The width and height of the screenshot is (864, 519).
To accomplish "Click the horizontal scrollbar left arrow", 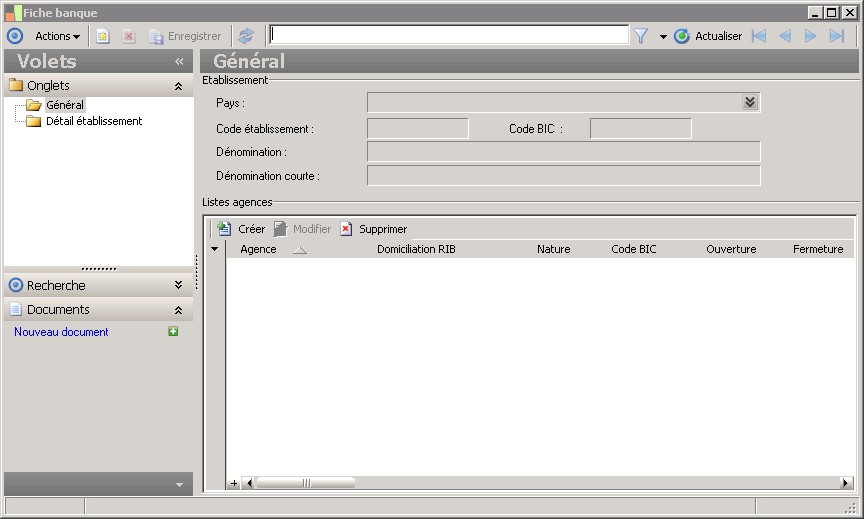I will [x=249, y=483].
